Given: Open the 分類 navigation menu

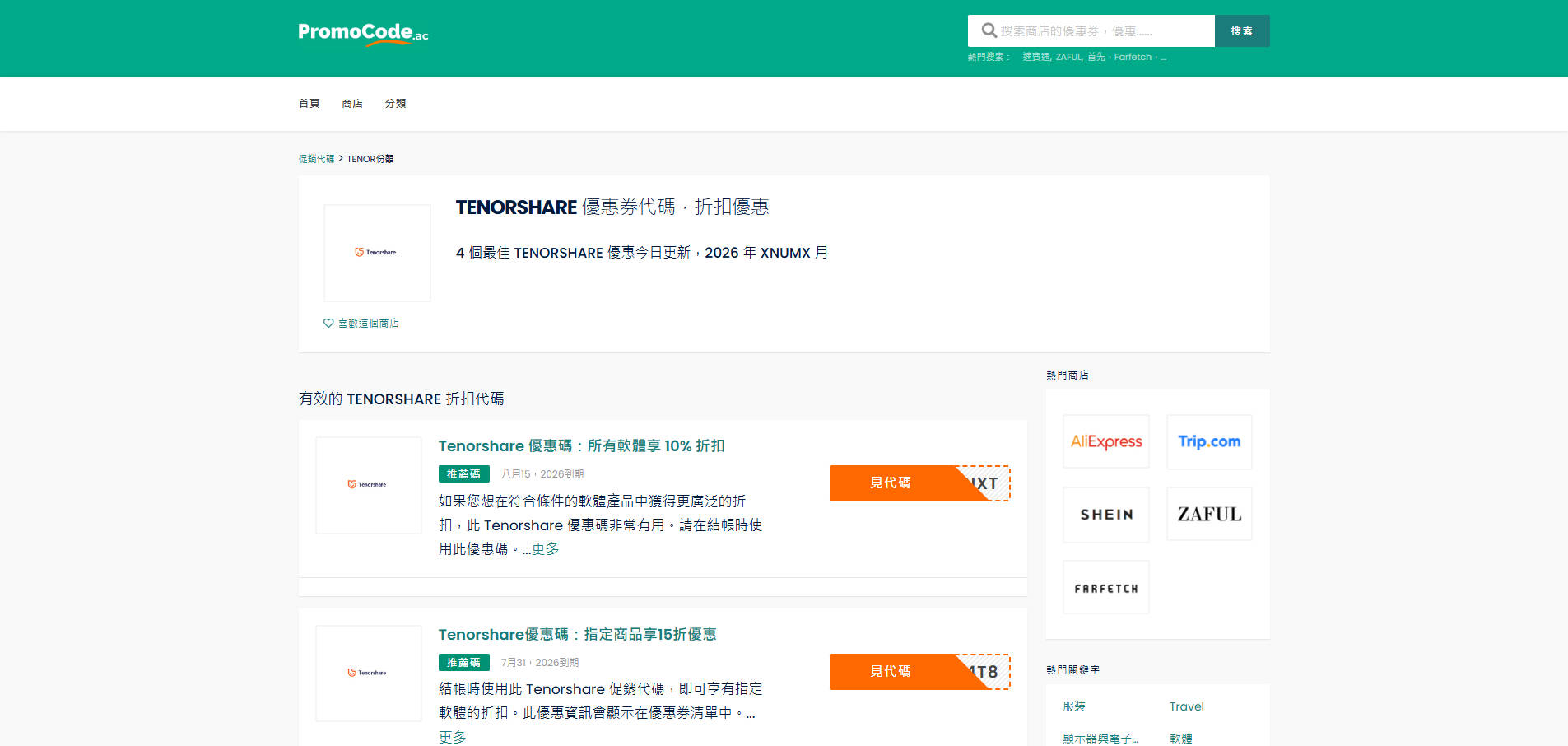Looking at the screenshot, I should click(x=396, y=103).
